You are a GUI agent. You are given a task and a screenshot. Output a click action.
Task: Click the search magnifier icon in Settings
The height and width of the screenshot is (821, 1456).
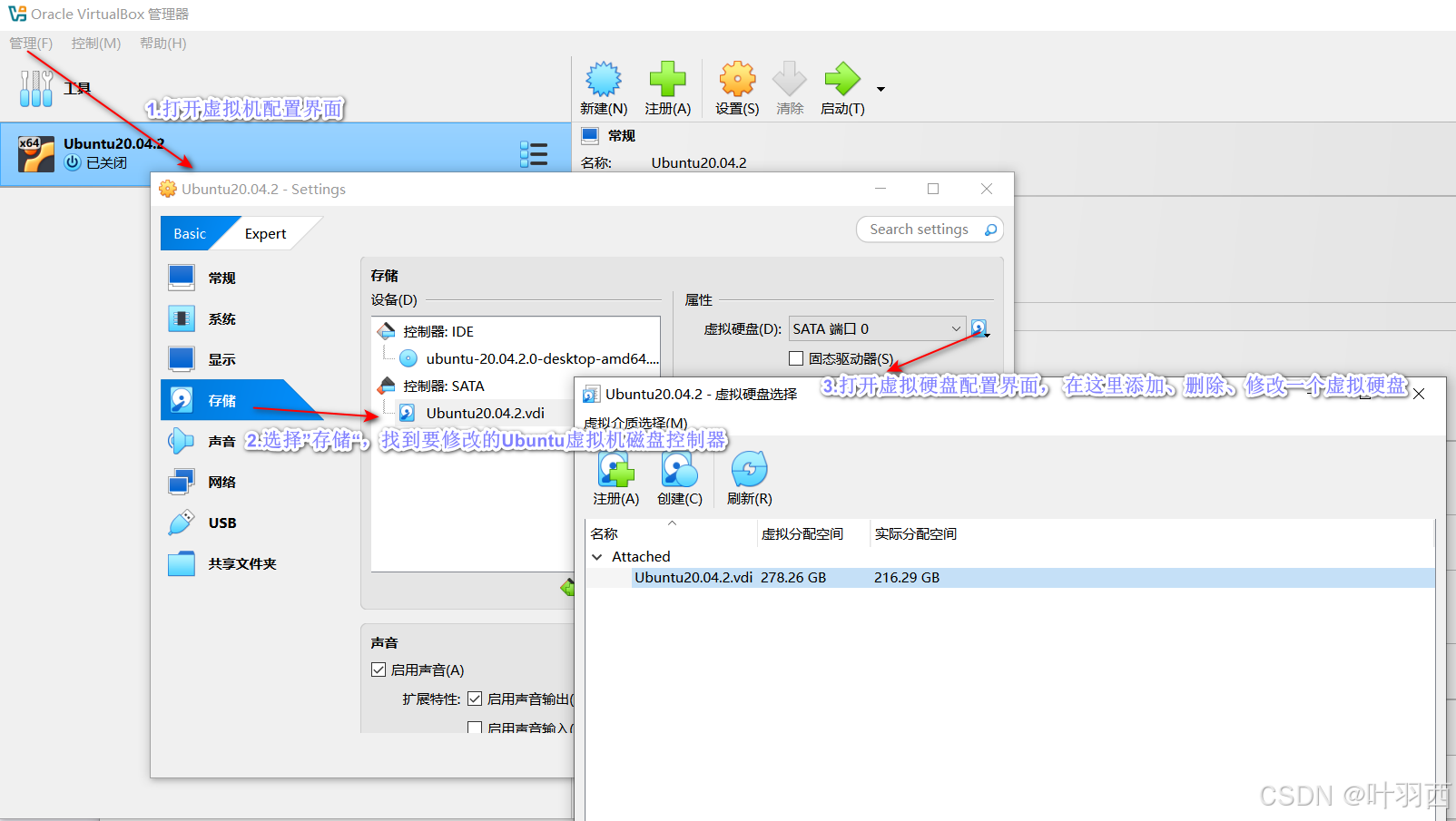click(990, 230)
